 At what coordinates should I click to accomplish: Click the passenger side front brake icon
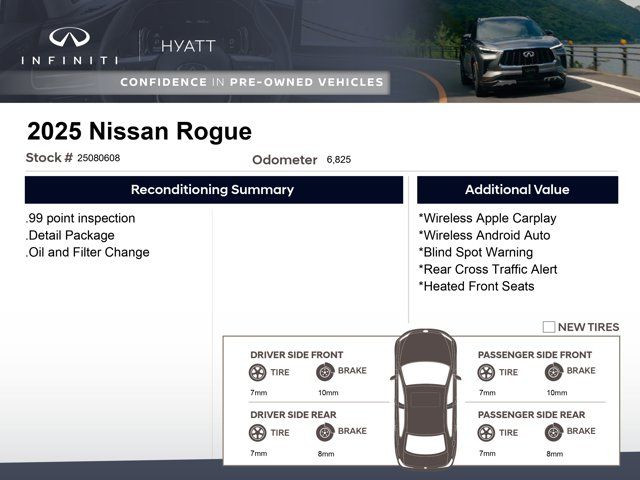click(553, 372)
